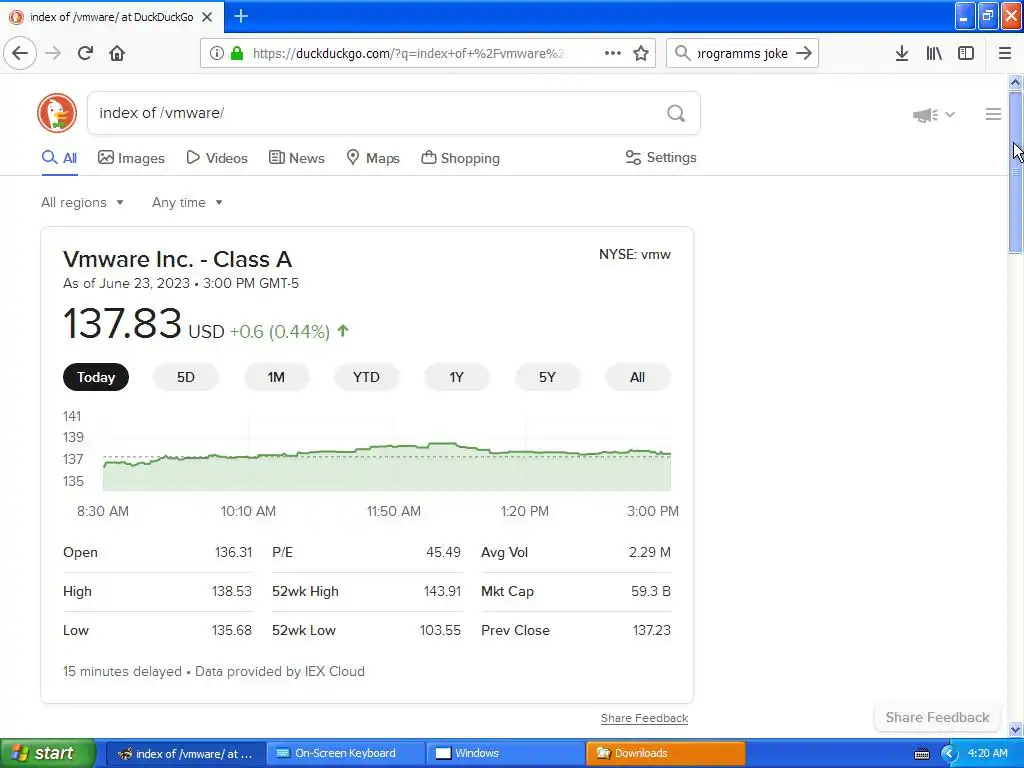Viewport: 1024px width, 768px height.
Task: Open a new browser tab
Action: pos(241,16)
